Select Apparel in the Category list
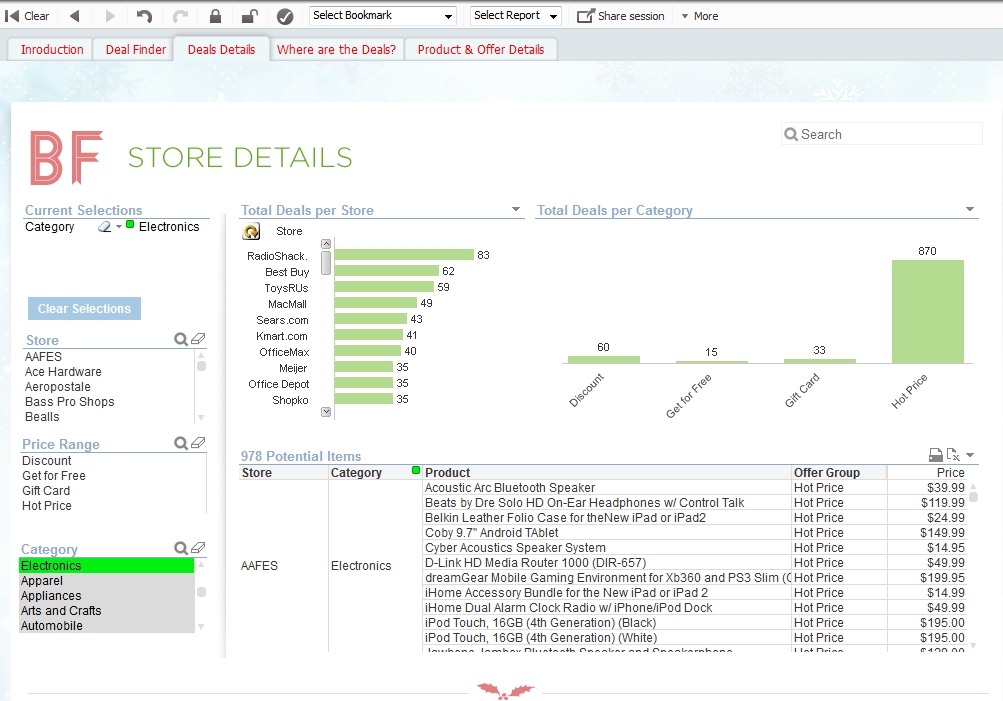Viewport: 1003px width, 701px height. coord(106,581)
